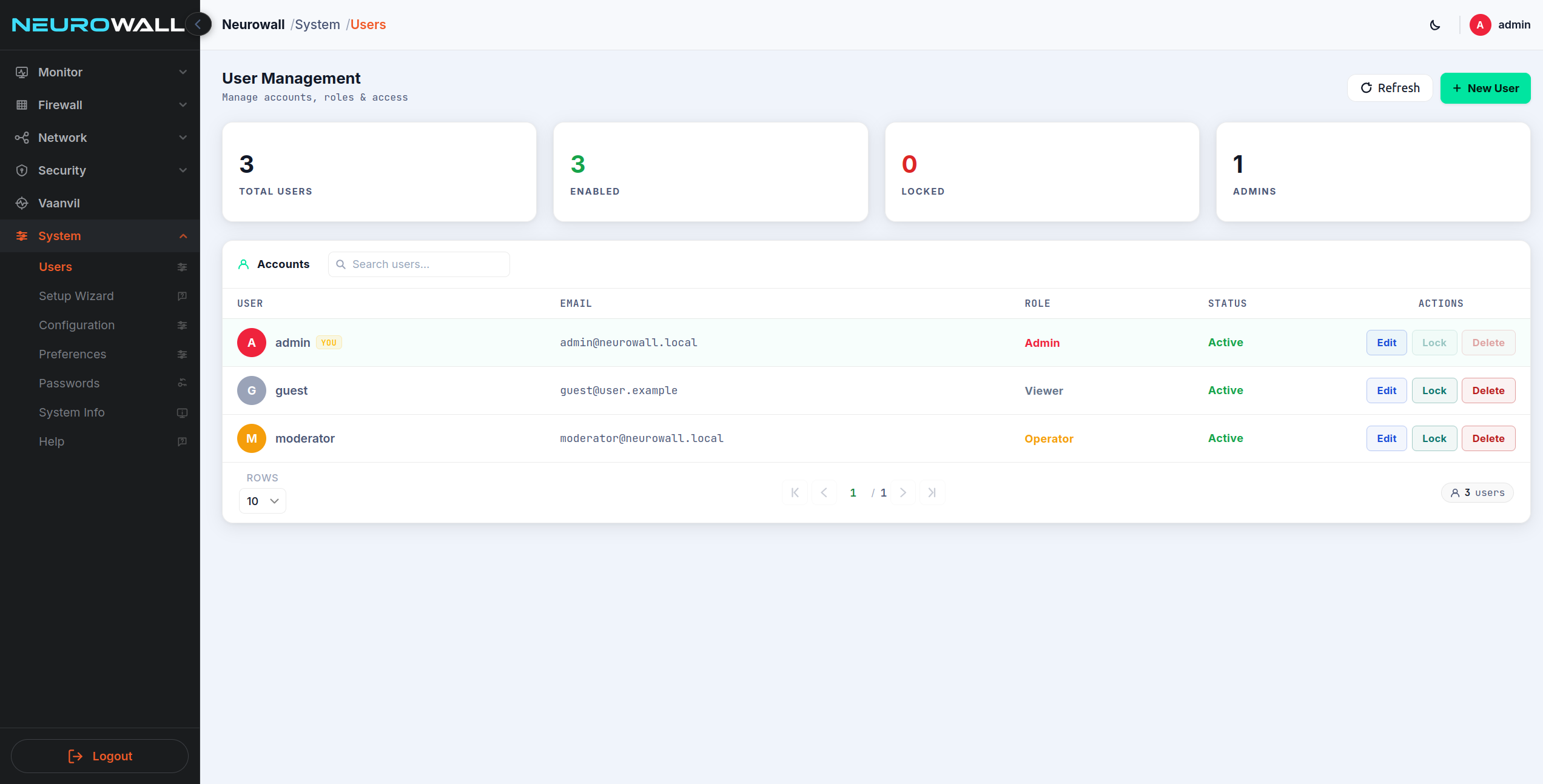Screen dimensions: 1543x784
Task: Collapse the sidebar with the arrow button
Action: point(198,24)
